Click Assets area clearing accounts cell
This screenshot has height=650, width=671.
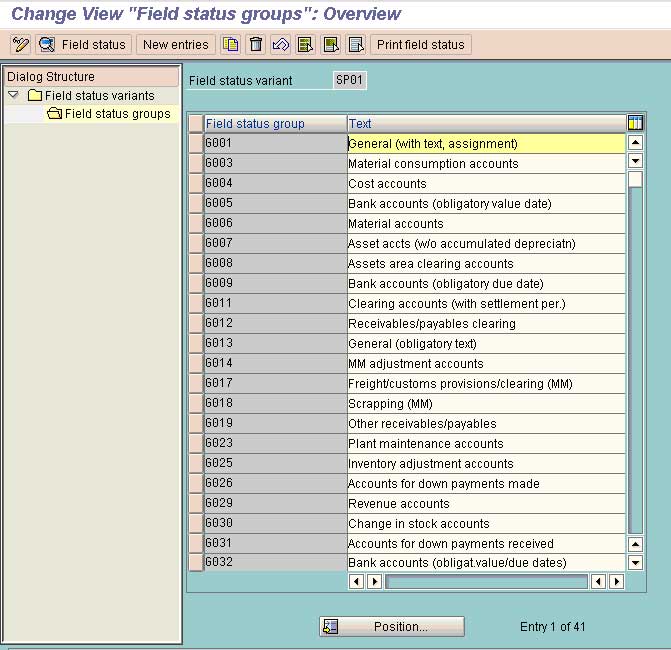pyautogui.click(x=487, y=264)
